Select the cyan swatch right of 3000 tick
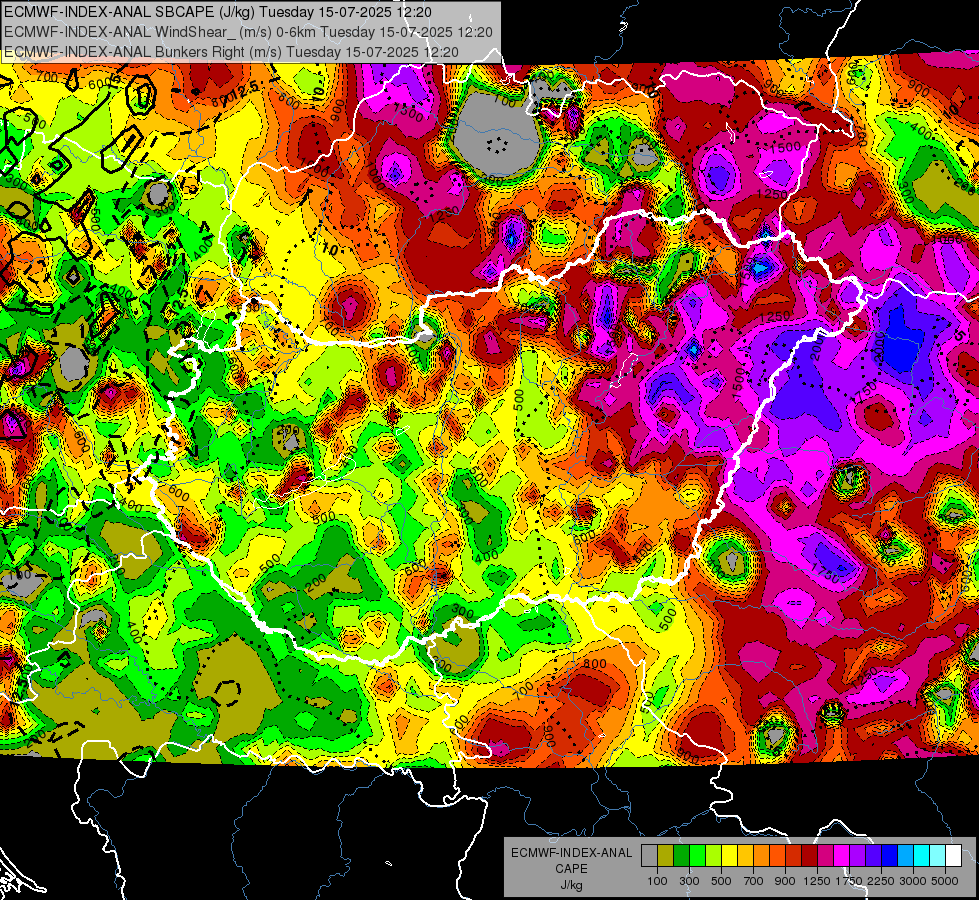 (x=922, y=856)
